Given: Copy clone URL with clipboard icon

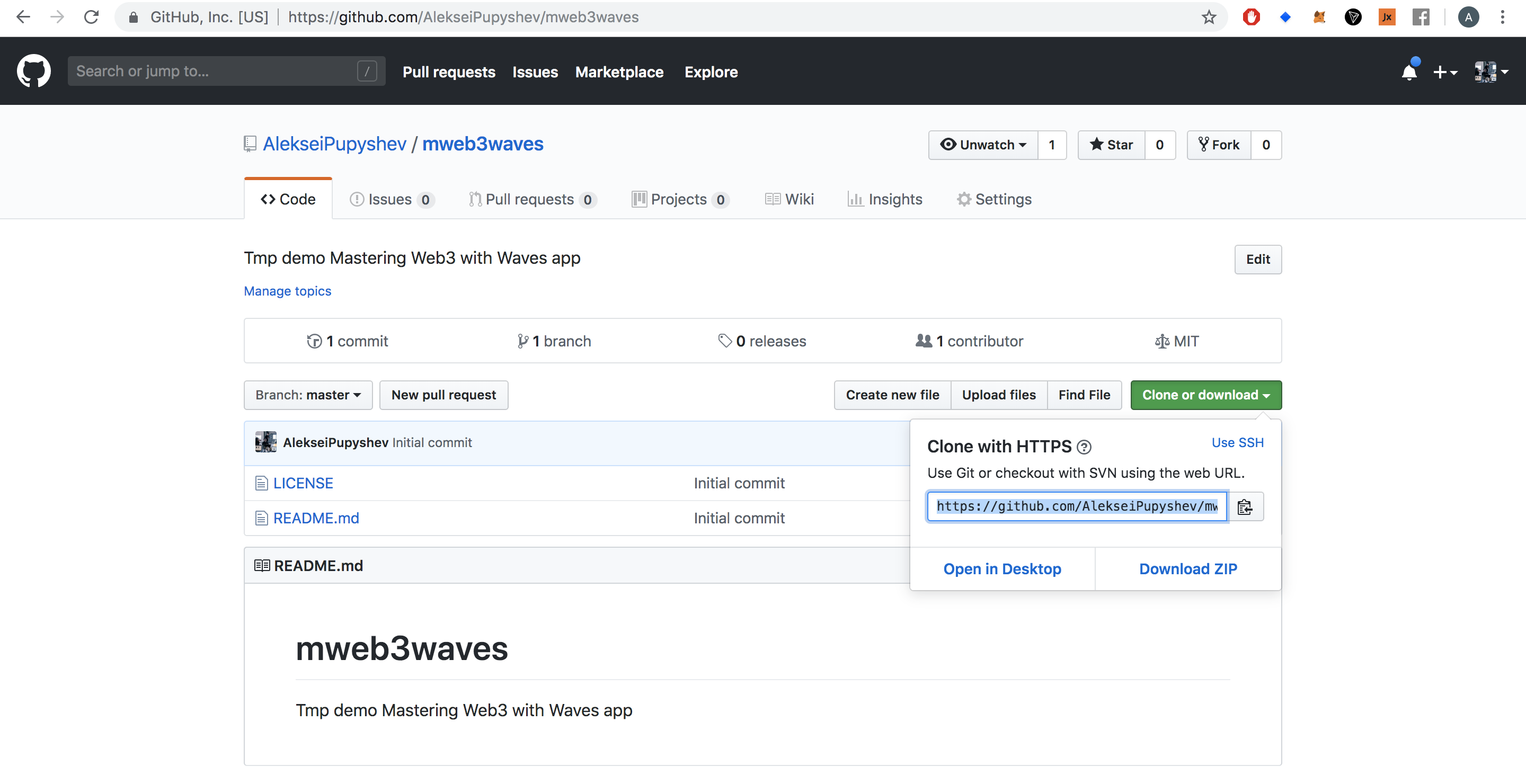Looking at the screenshot, I should click(1245, 507).
